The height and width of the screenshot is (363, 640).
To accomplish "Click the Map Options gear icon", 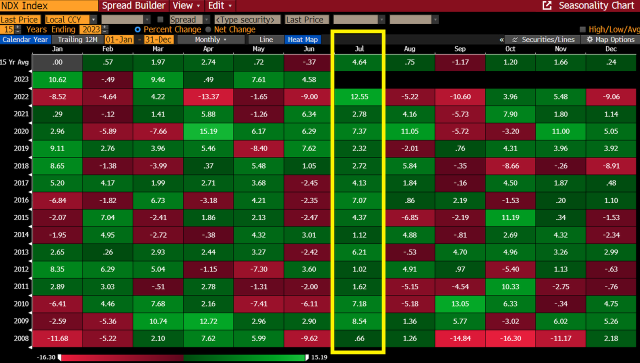I will coord(590,40).
